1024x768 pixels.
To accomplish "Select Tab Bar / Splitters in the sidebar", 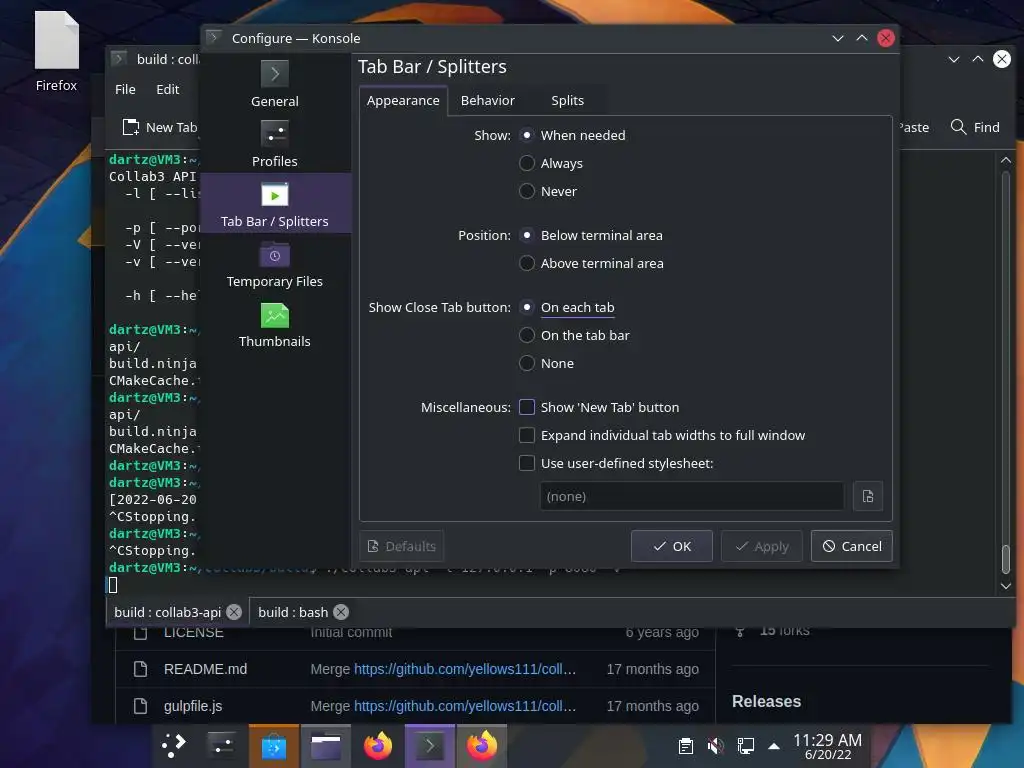I will (x=274, y=203).
